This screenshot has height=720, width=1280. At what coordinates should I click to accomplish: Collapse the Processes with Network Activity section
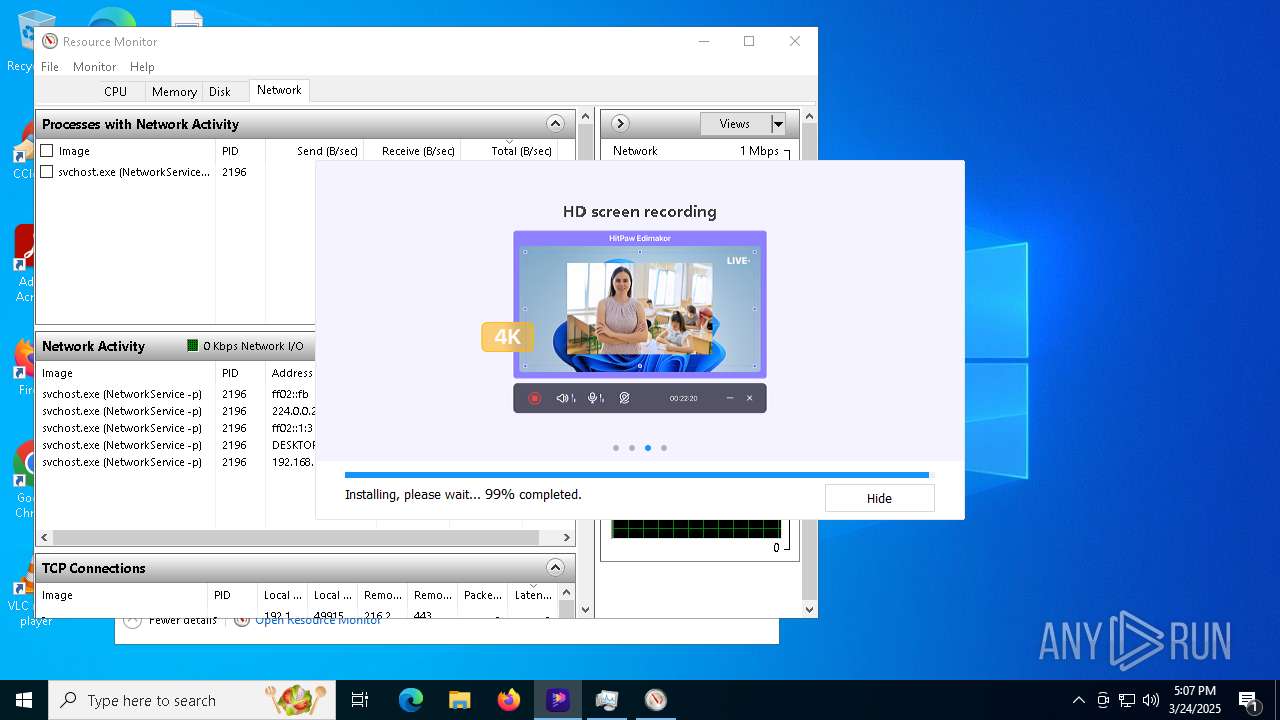[556, 124]
